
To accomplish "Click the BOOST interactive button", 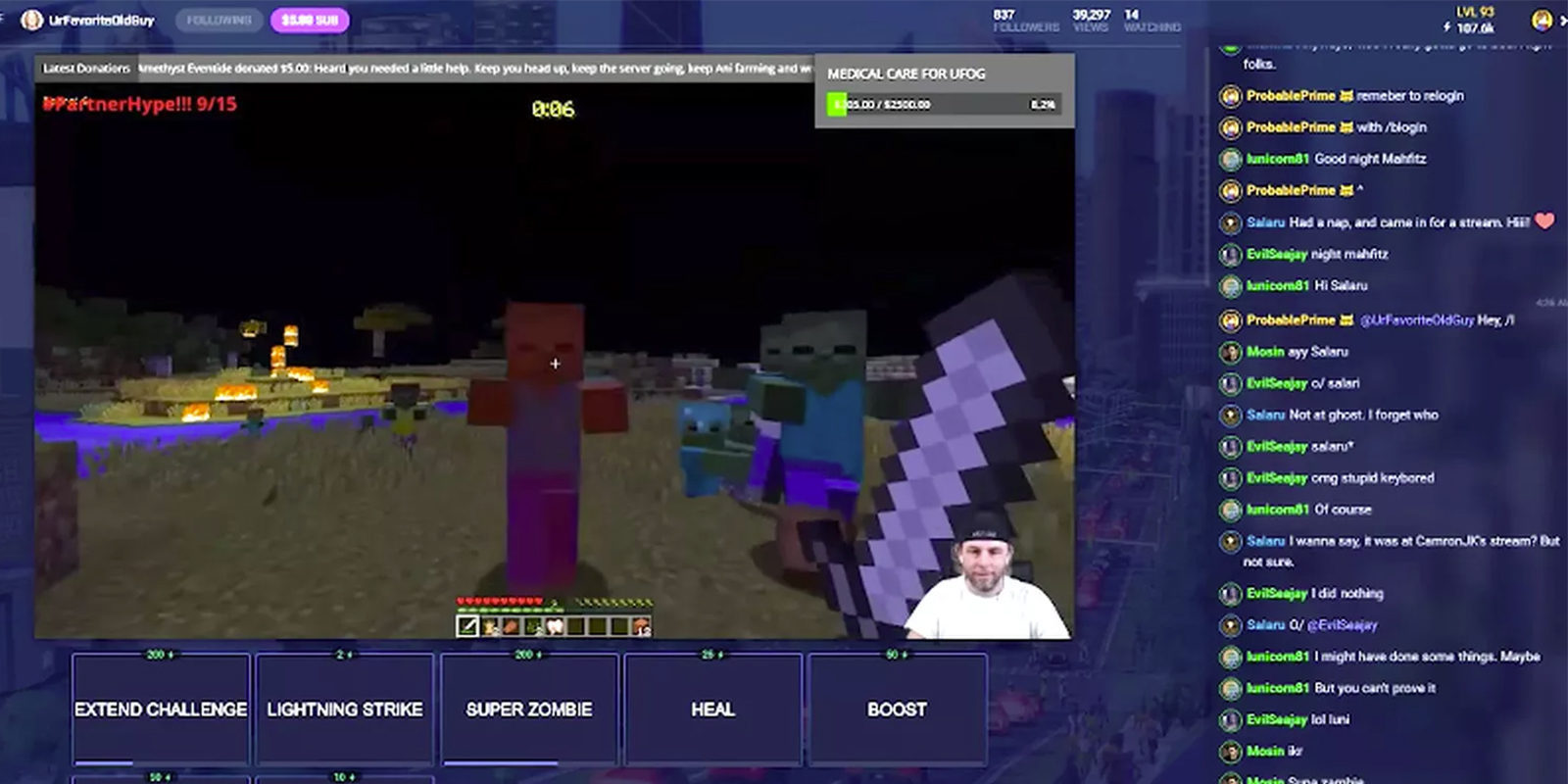I will [x=897, y=709].
